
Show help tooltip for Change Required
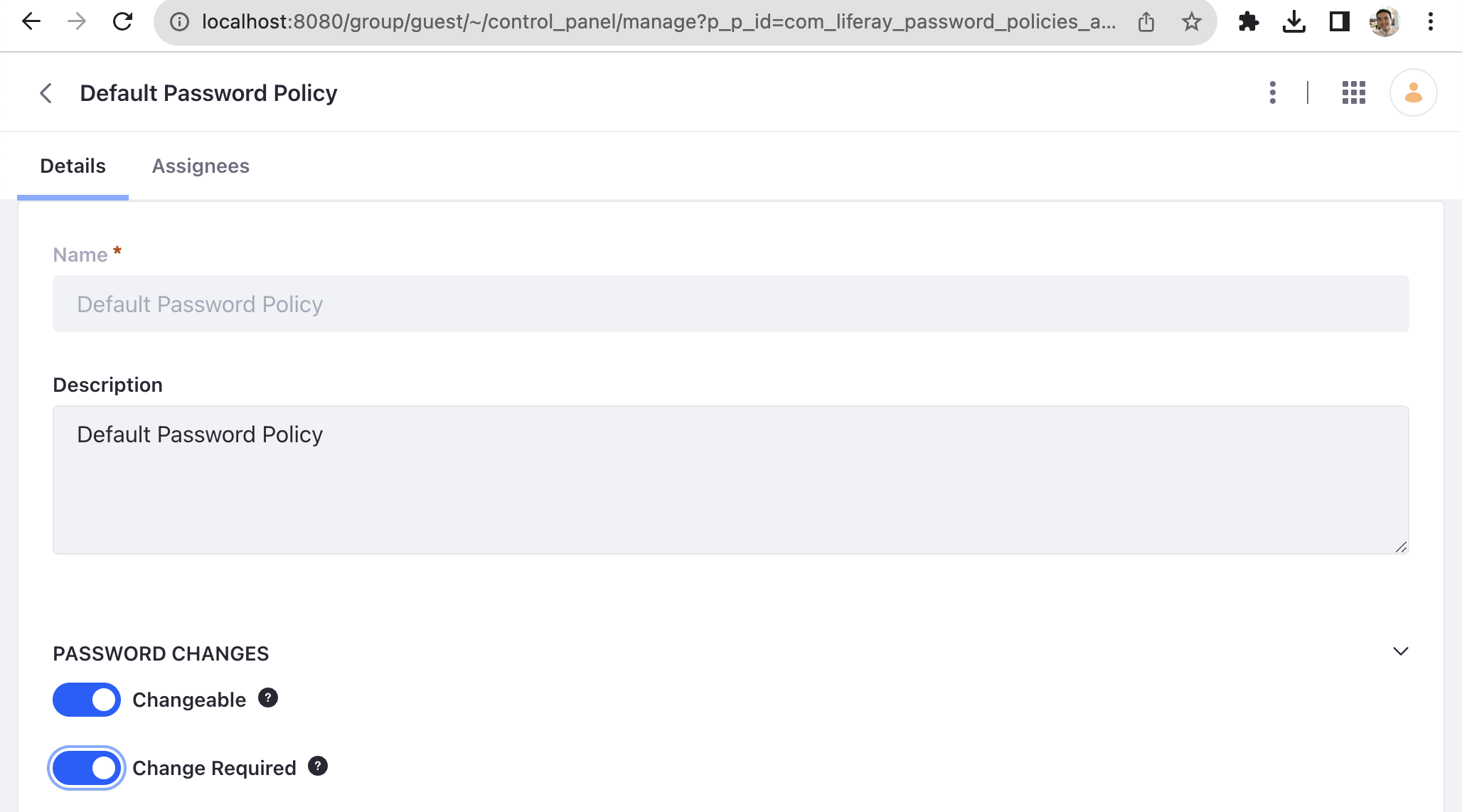pyautogui.click(x=317, y=766)
